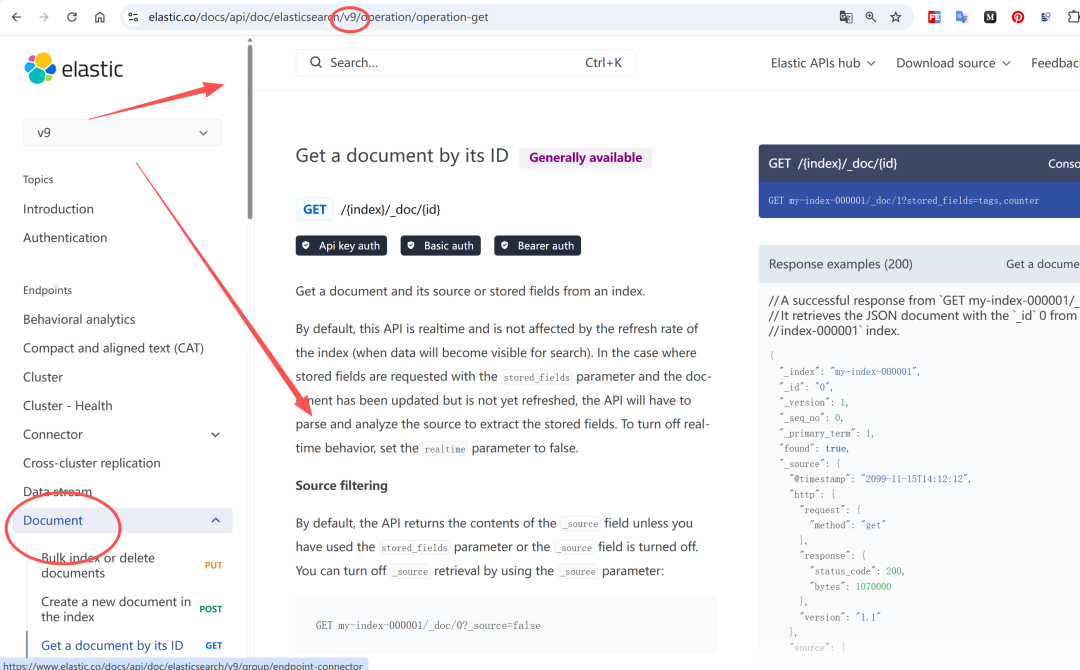Image resolution: width=1080 pixels, height=670 pixels.
Task: Open the zoom magnifier icon in address bar
Action: pyautogui.click(x=871, y=17)
